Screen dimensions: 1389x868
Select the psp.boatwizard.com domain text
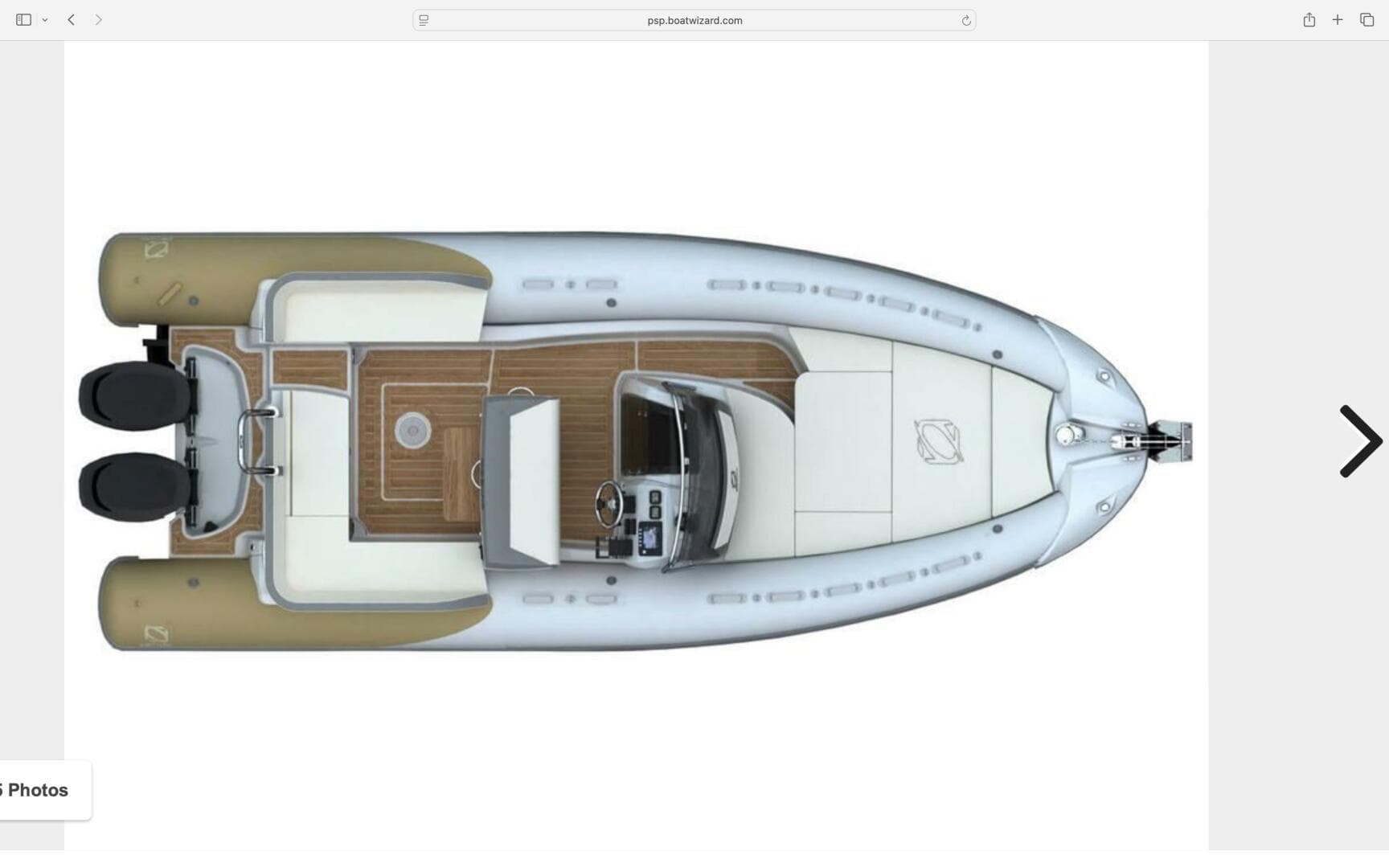(693, 19)
